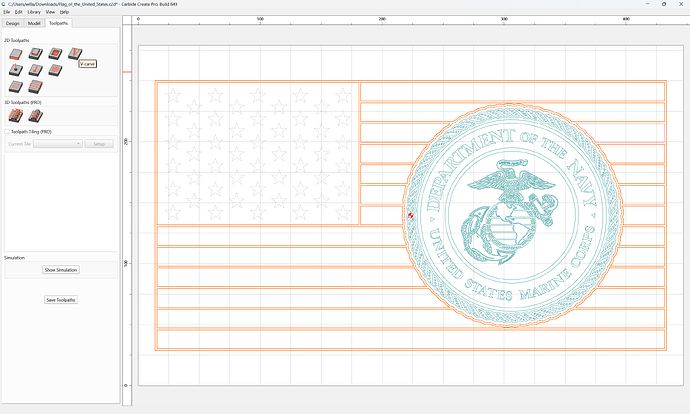Viewport: 690px width, 414px height.
Task: Choose the last icon in the second 2D toolpath row
Action: (x=55, y=70)
